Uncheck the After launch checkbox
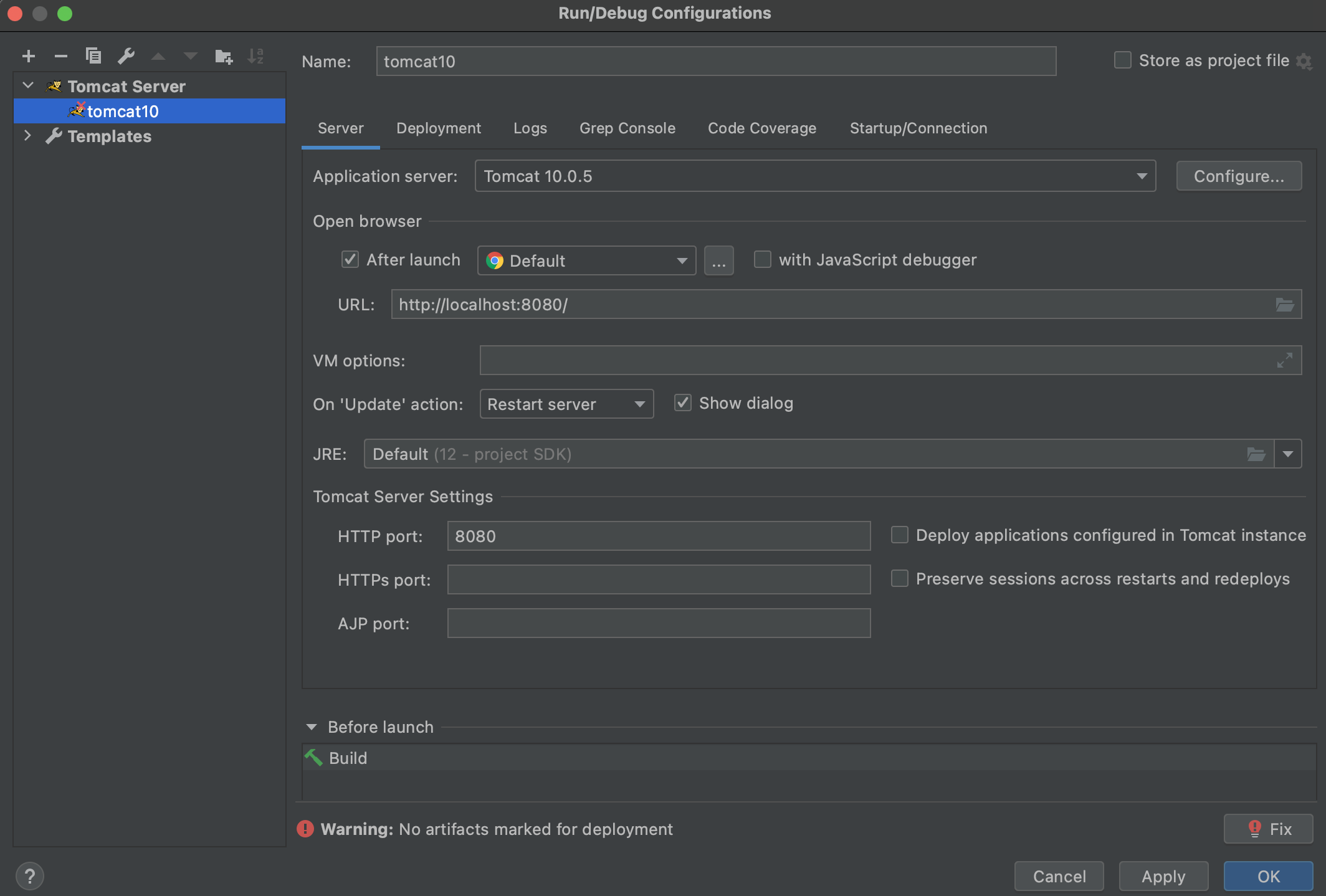Screen dimensions: 1326x896 tap(350, 259)
